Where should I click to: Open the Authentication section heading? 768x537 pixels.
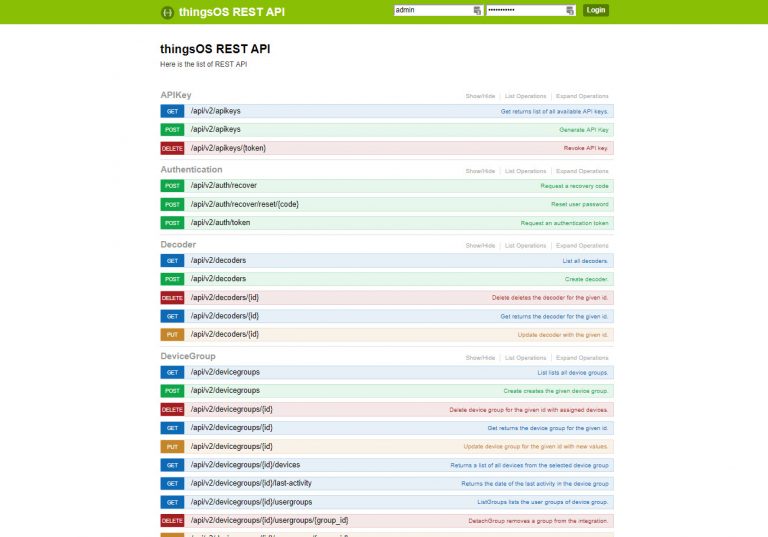coord(191,170)
